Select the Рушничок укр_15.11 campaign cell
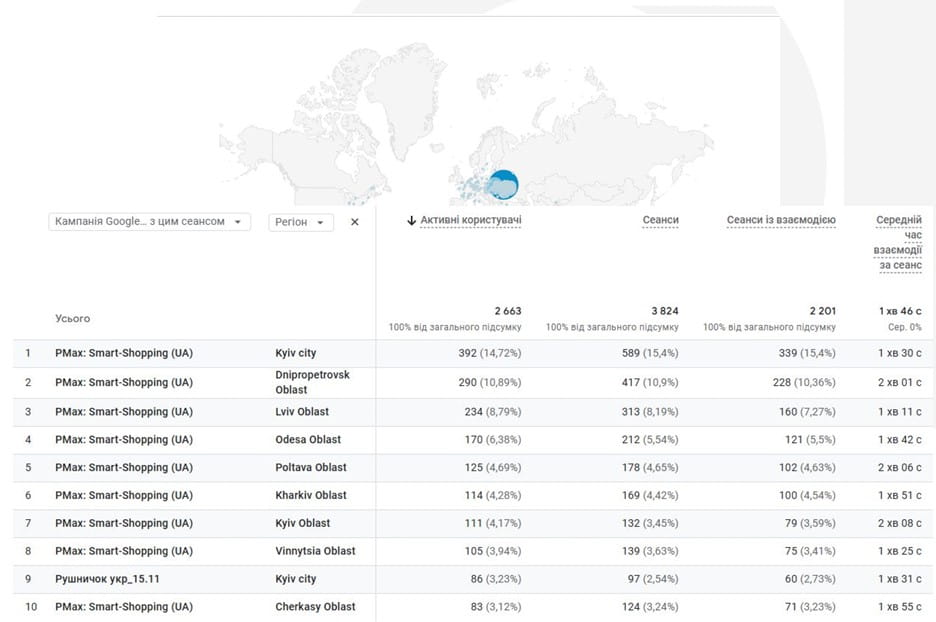 click(x=107, y=579)
